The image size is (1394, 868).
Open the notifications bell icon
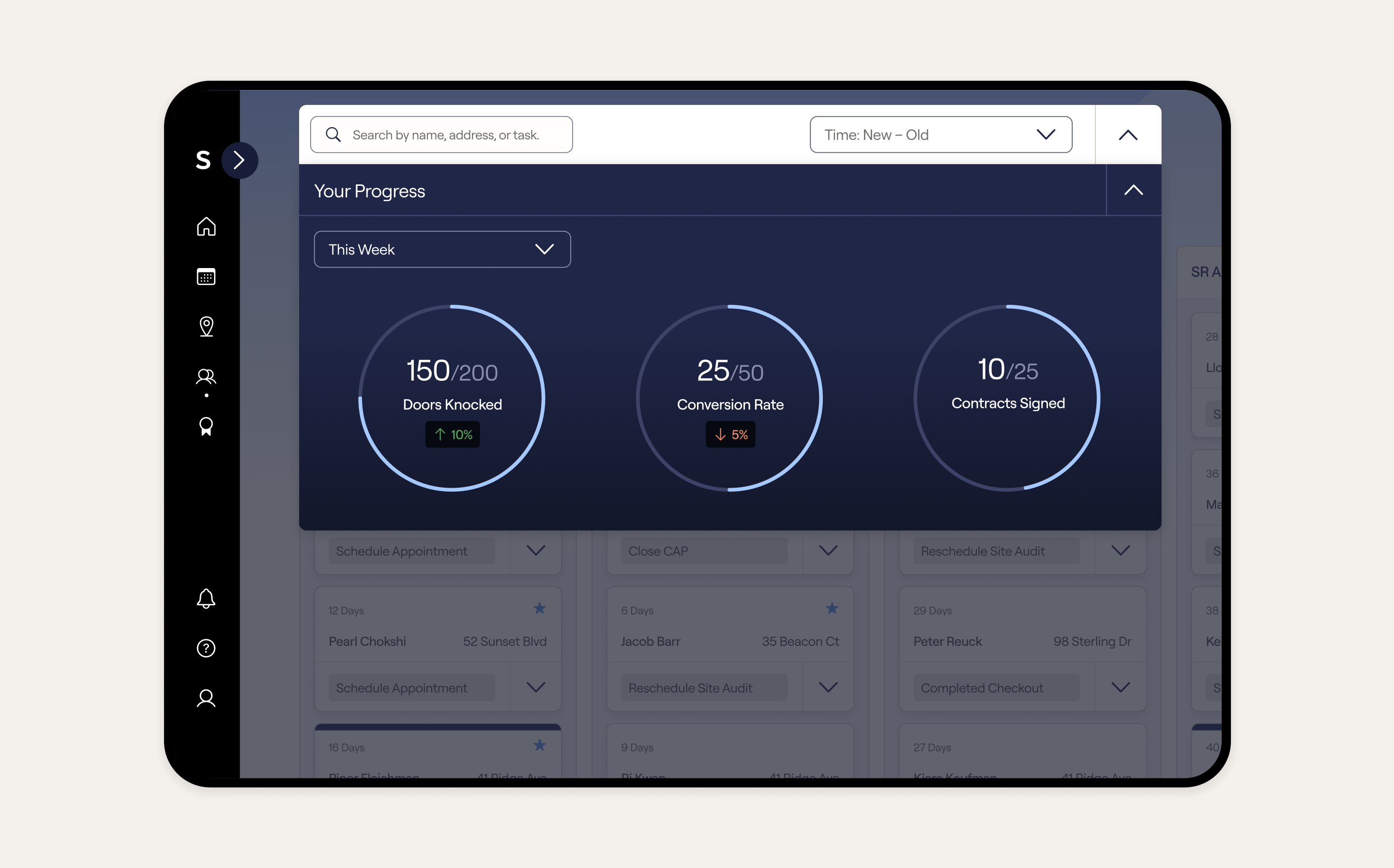[206, 599]
